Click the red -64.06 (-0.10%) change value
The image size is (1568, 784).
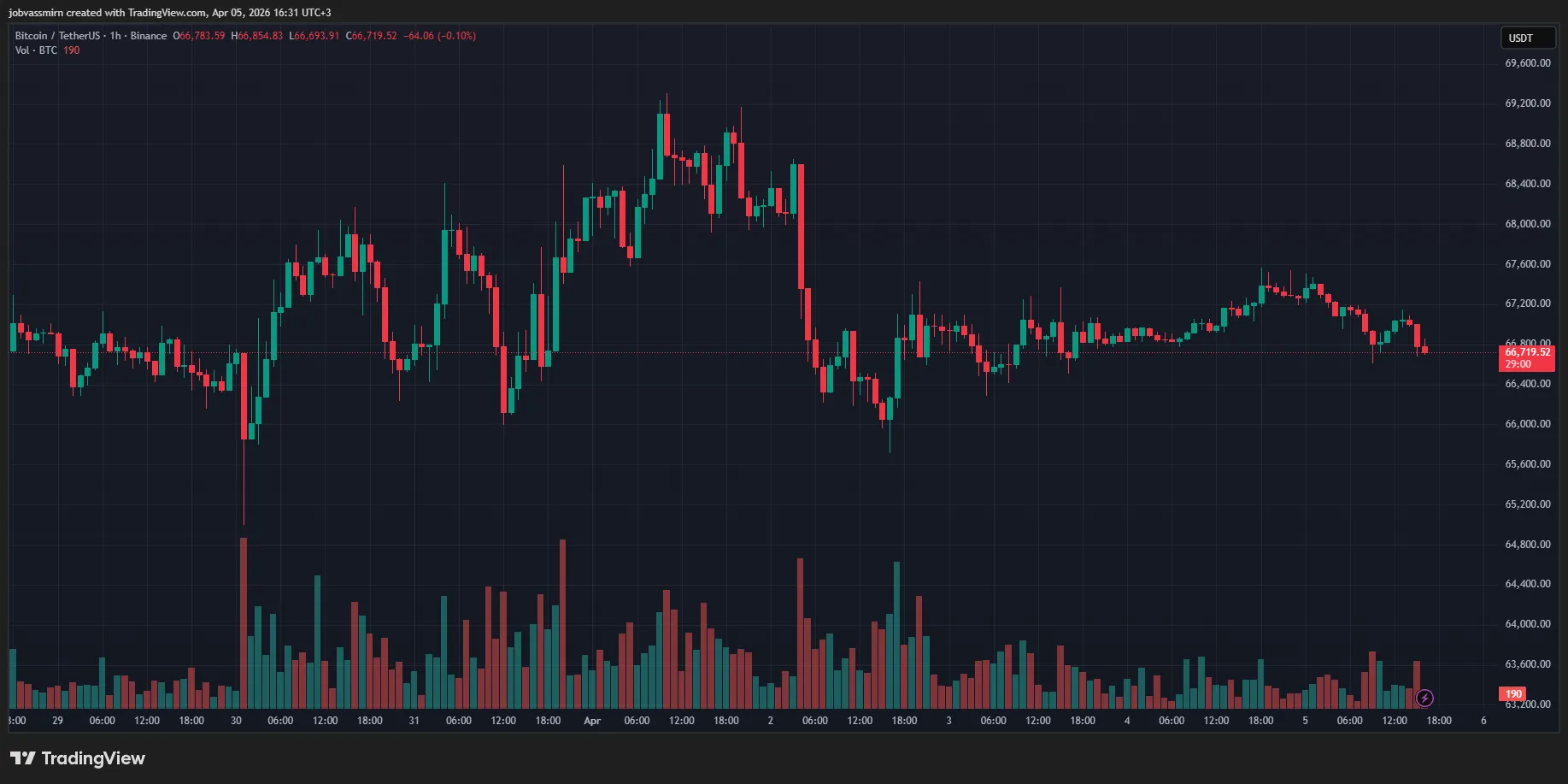(439, 36)
